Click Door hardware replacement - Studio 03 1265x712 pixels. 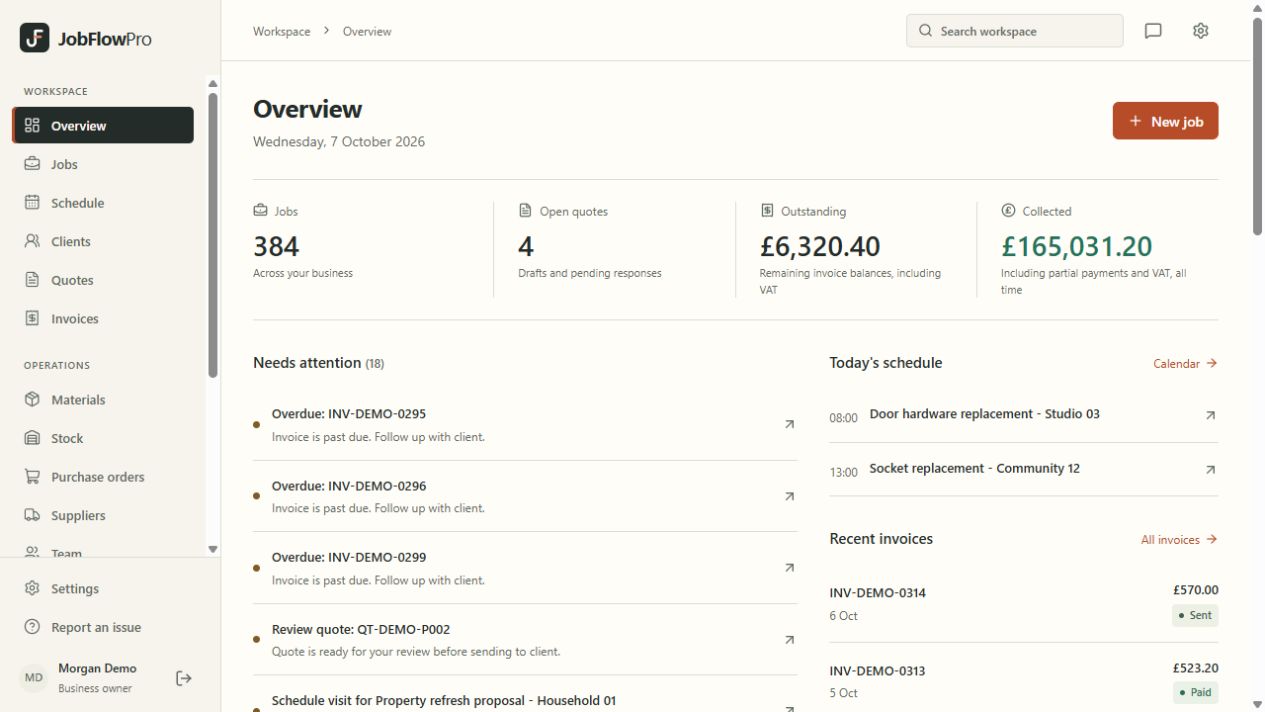click(x=985, y=414)
